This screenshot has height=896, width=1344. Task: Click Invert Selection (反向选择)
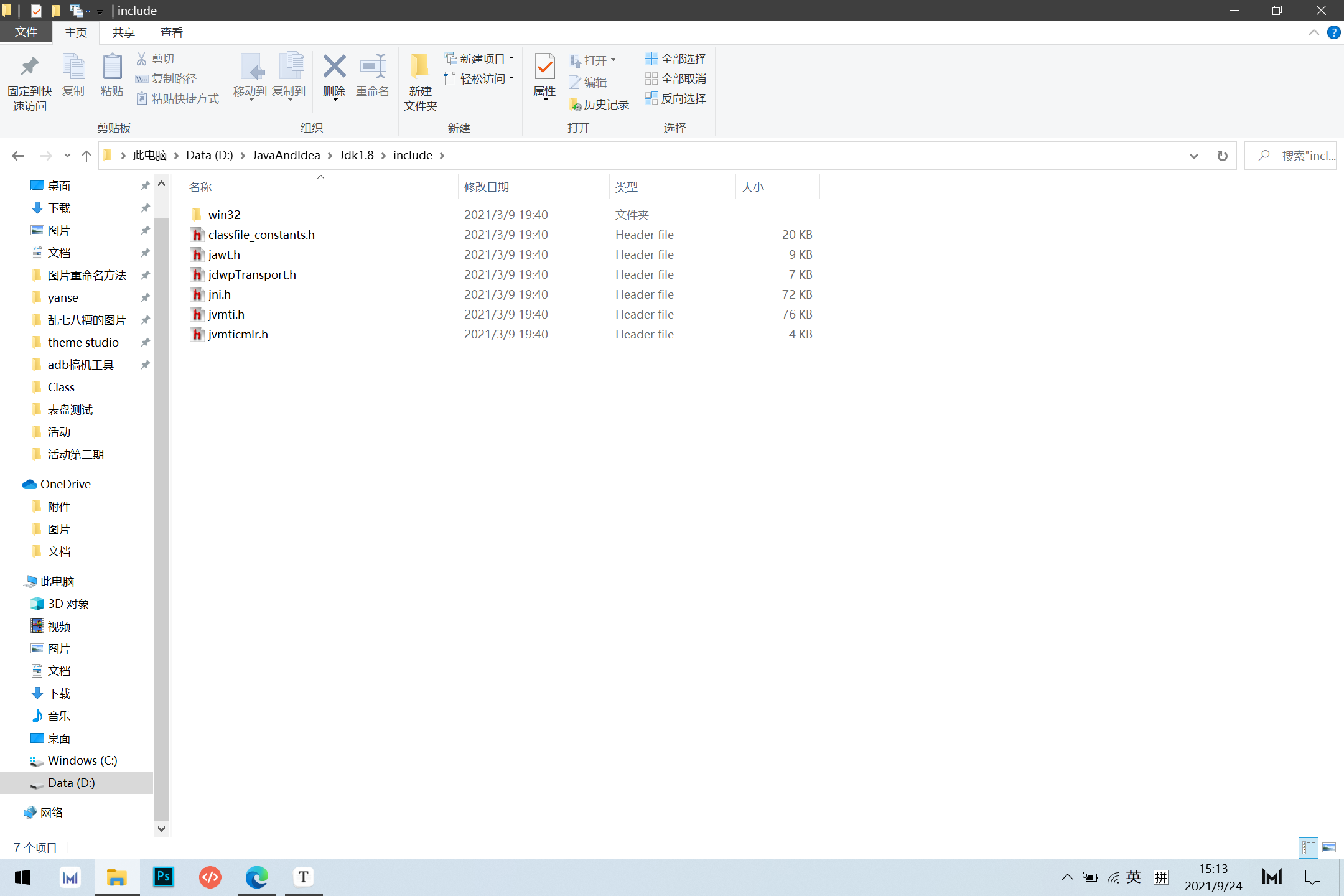click(675, 98)
